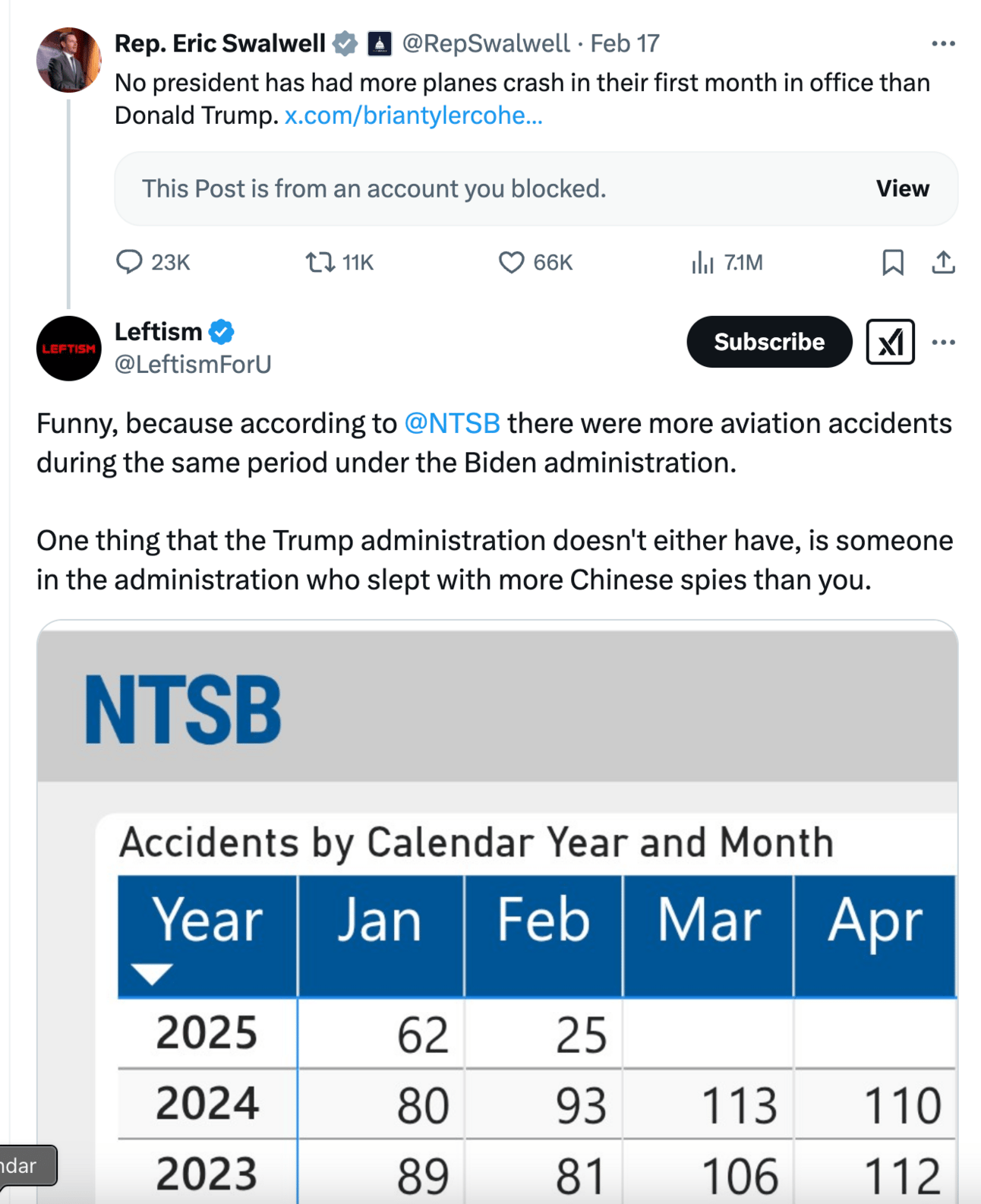The image size is (981, 1204).
Task: Bookmark Rep. Eric Swalwell's post
Action: pyautogui.click(x=893, y=263)
